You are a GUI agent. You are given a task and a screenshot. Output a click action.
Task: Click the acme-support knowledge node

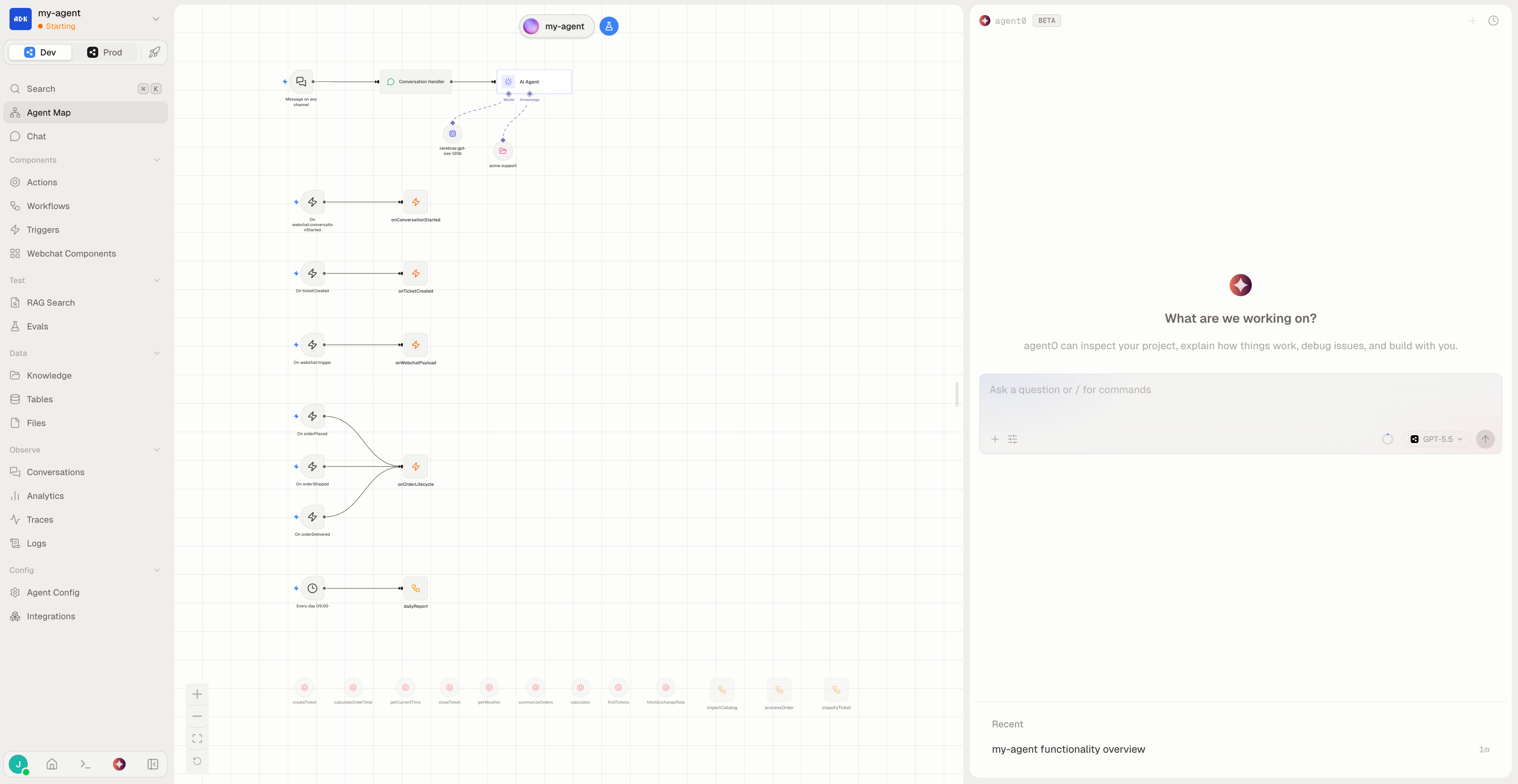point(503,151)
